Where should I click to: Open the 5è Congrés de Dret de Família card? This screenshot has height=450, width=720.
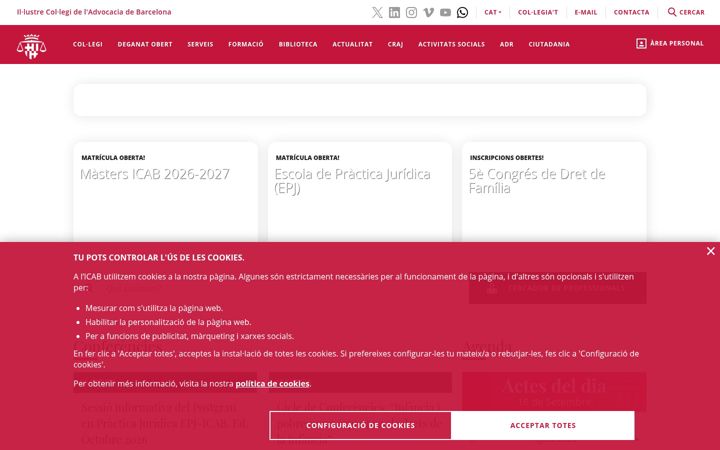(x=554, y=192)
